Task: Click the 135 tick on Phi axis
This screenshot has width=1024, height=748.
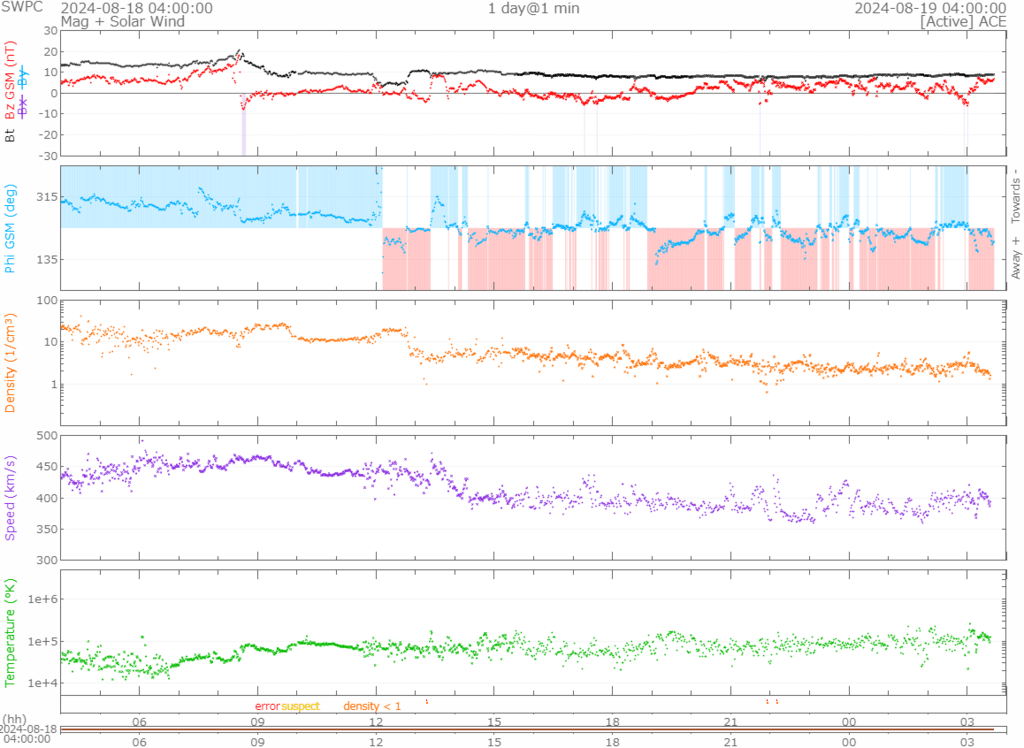Action: click(48, 259)
